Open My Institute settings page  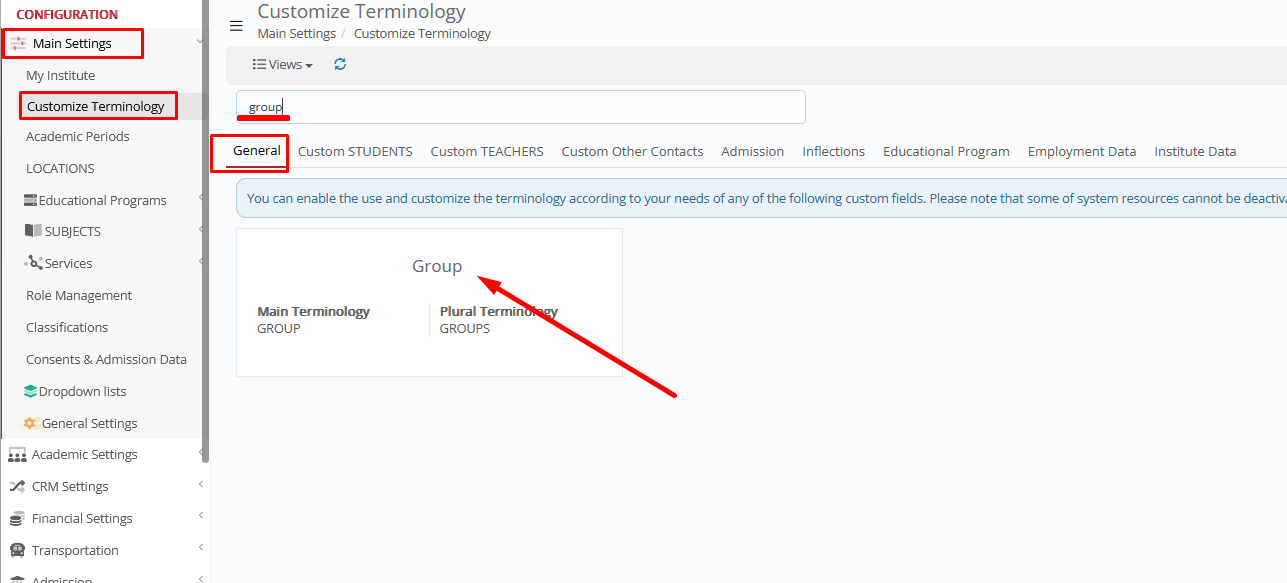pos(61,75)
